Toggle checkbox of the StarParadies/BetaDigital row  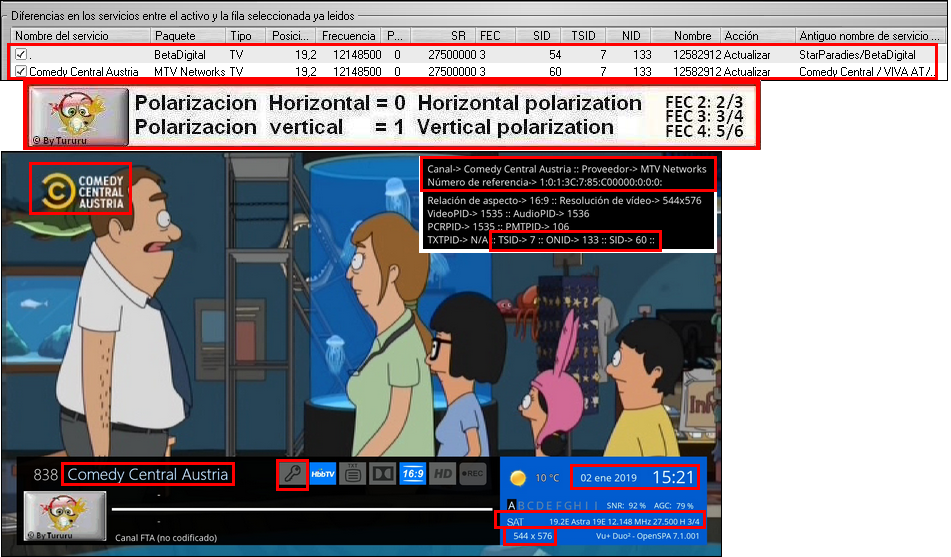click(21, 55)
